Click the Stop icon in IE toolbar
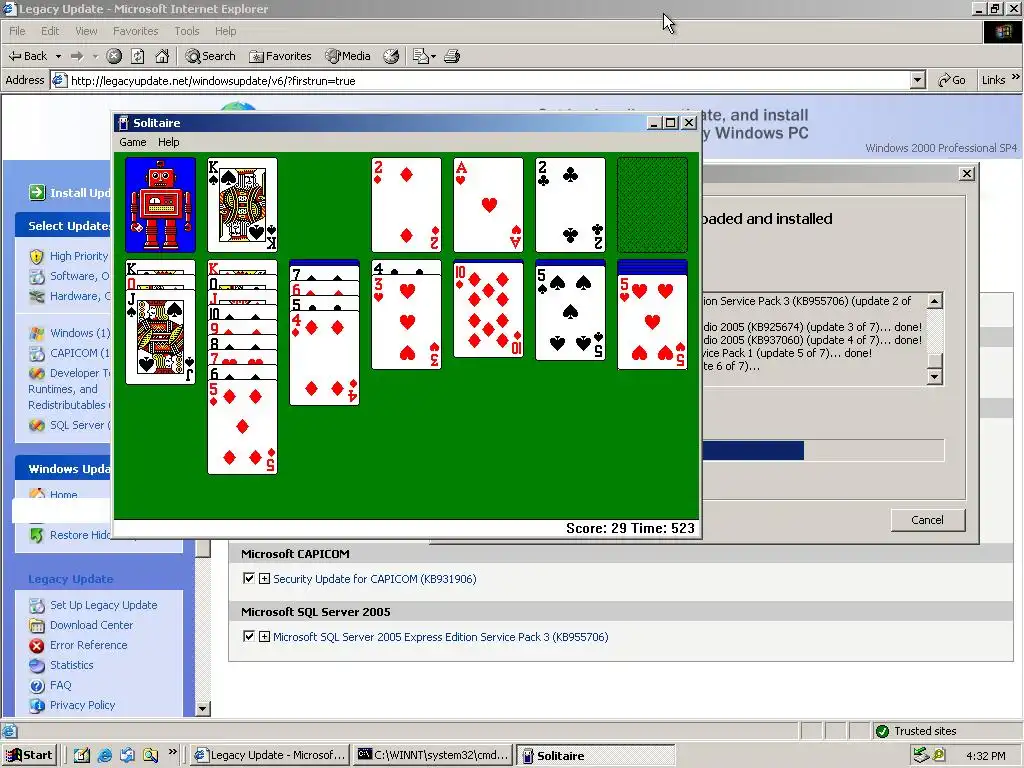The image size is (1024, 768). coord(114,56)
